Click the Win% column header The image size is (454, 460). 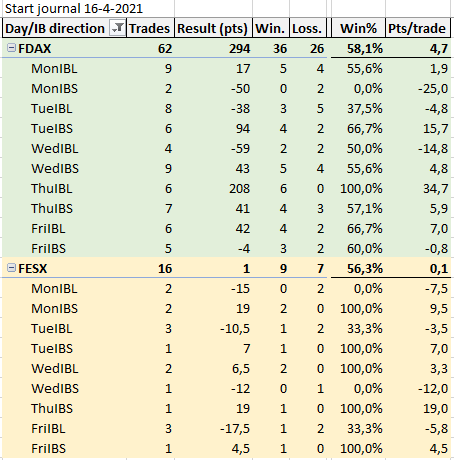pyautogui.click(x=358, y=28)
